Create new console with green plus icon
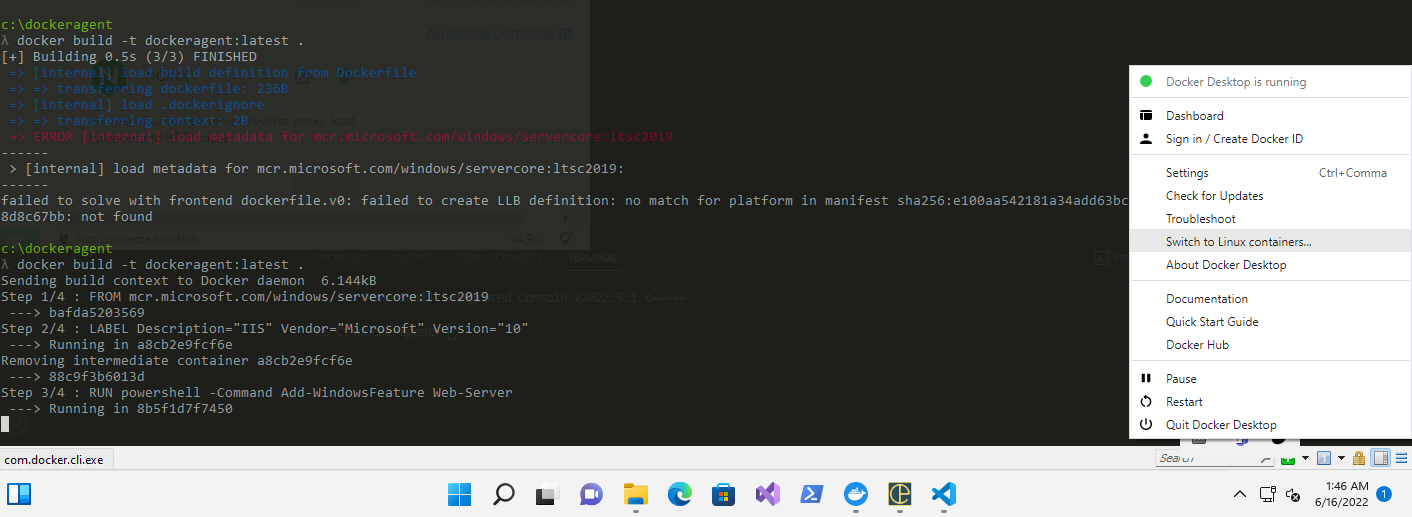Viewport: 1412px width, 517px height. pyautogui.click(x=1288, y=459)
